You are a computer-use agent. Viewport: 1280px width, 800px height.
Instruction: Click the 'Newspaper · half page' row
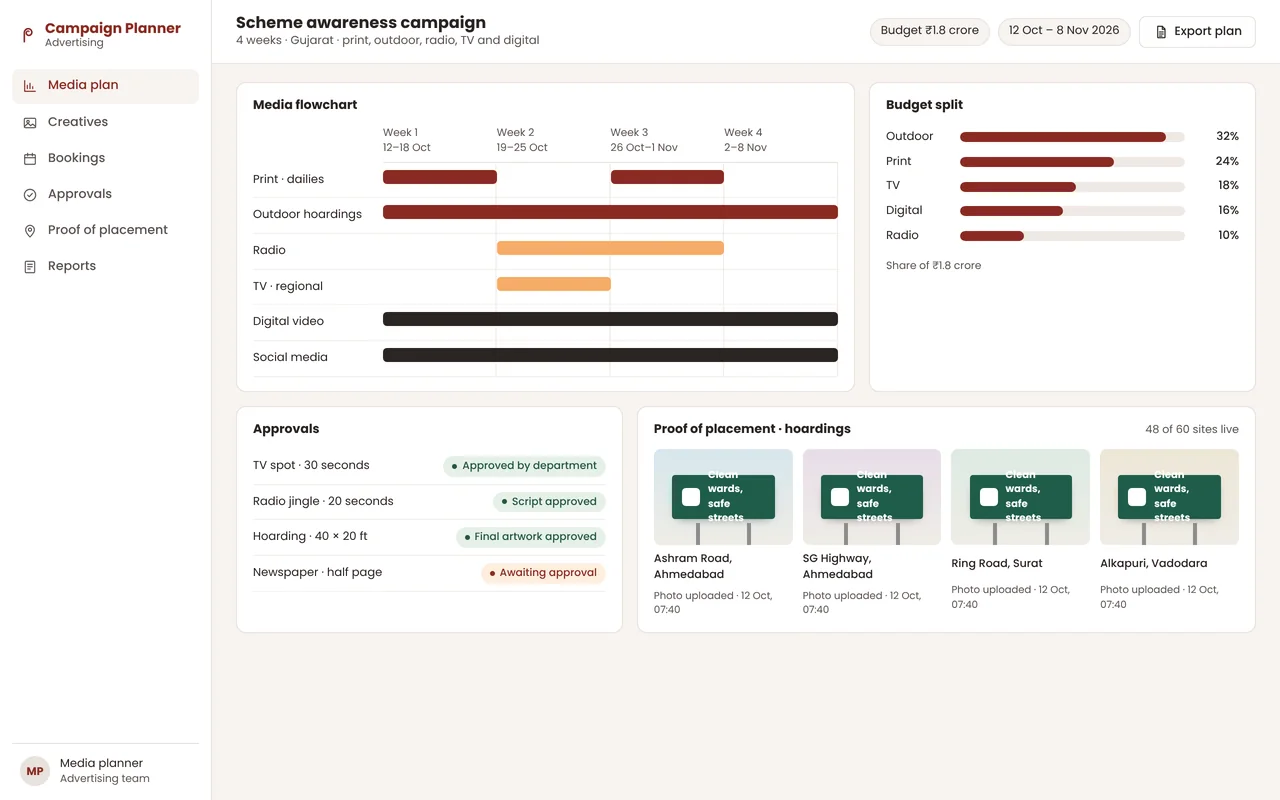[429, 573]
